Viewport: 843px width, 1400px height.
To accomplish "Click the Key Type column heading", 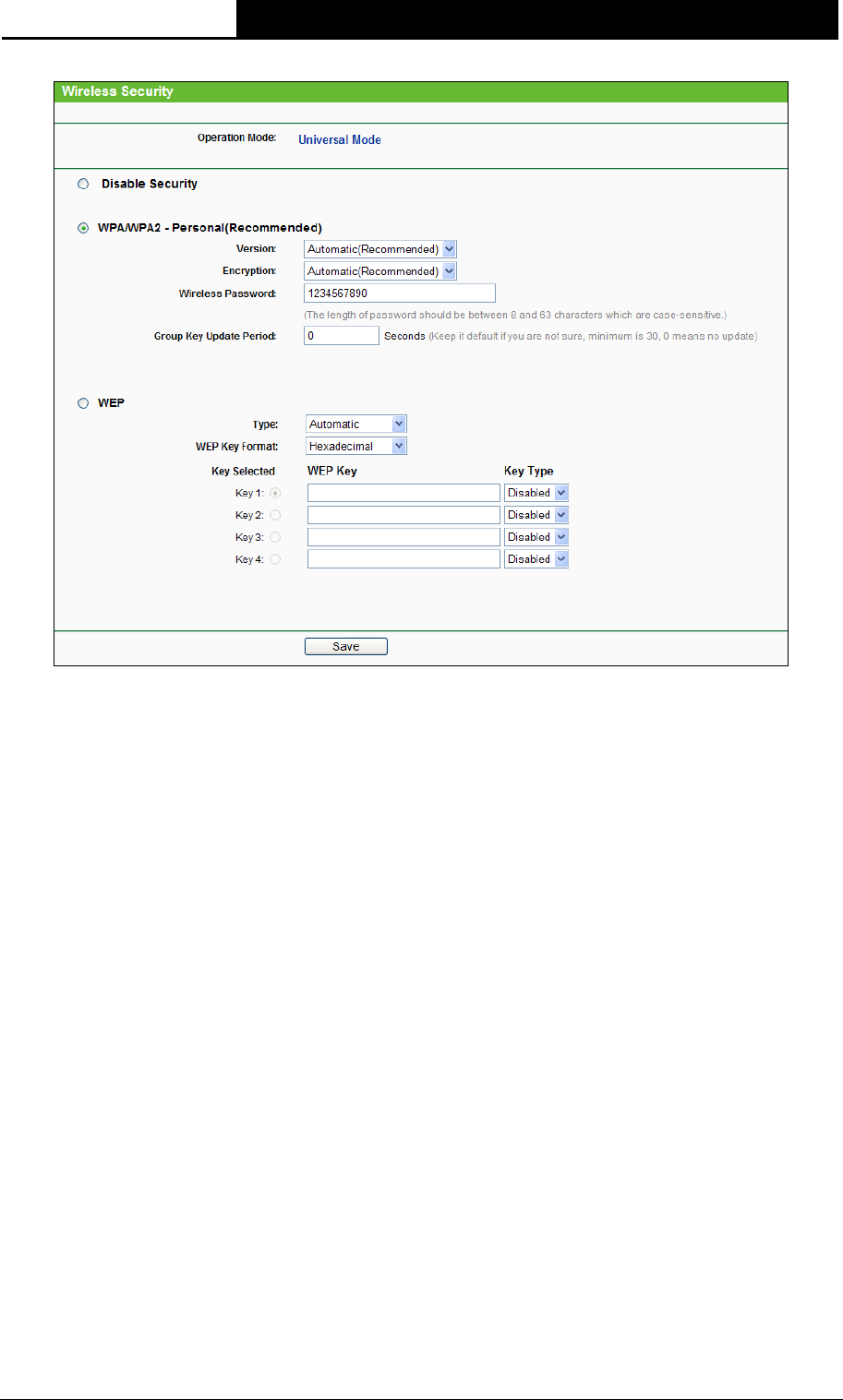I will tap(529, 471).
